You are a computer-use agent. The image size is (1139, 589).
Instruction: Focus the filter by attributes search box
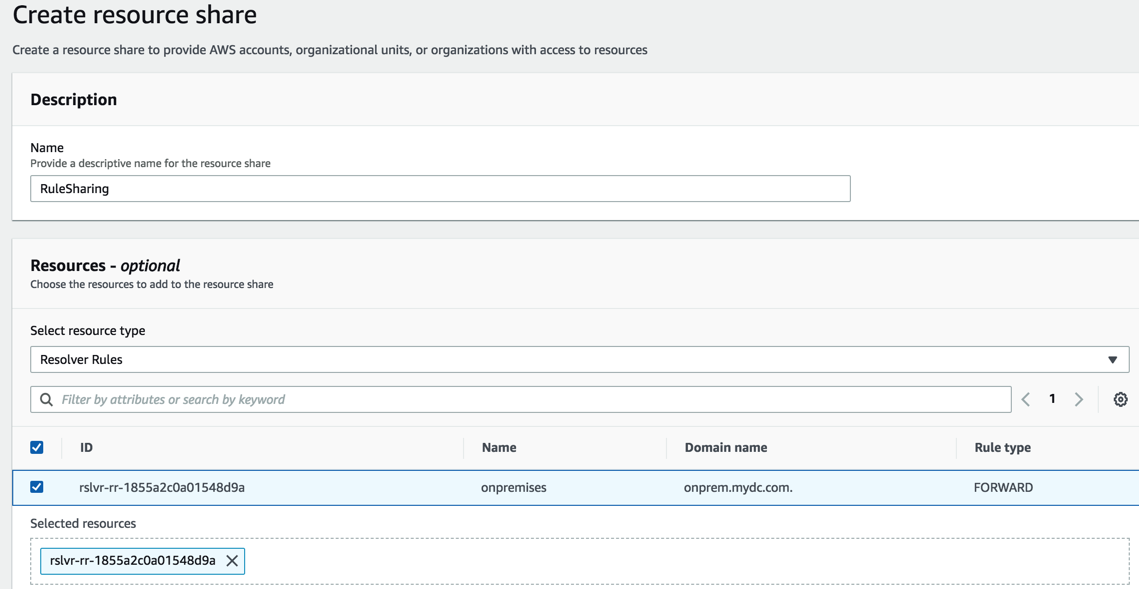[530, 399]
